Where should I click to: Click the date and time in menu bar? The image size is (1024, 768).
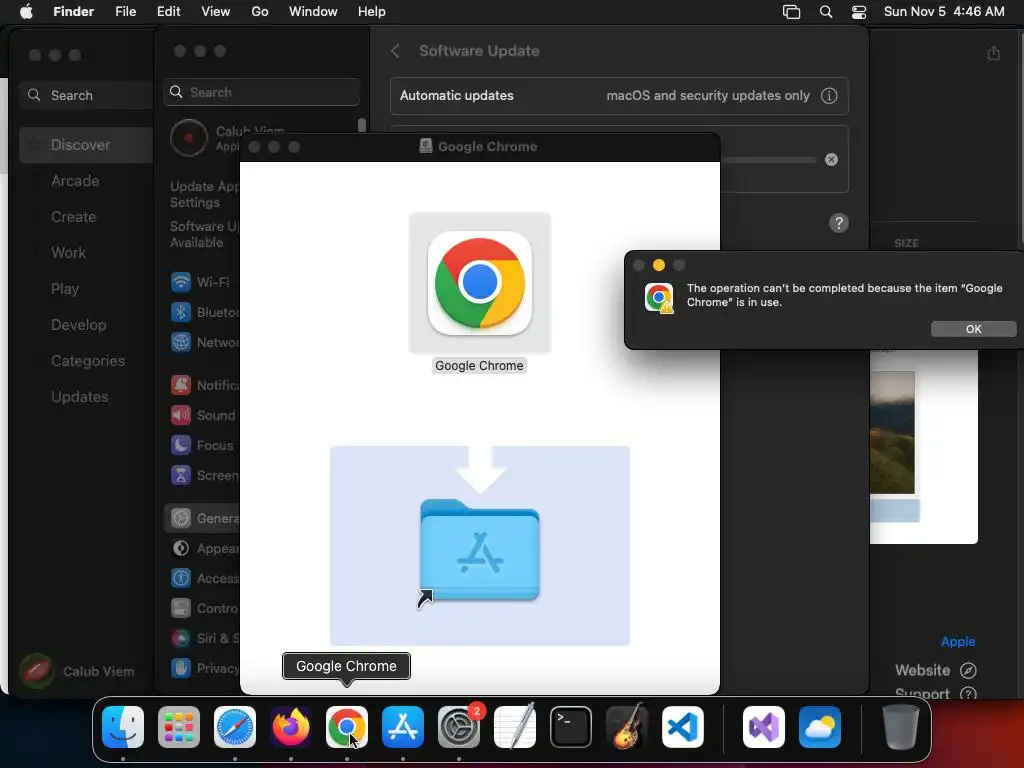pos(944,12)
